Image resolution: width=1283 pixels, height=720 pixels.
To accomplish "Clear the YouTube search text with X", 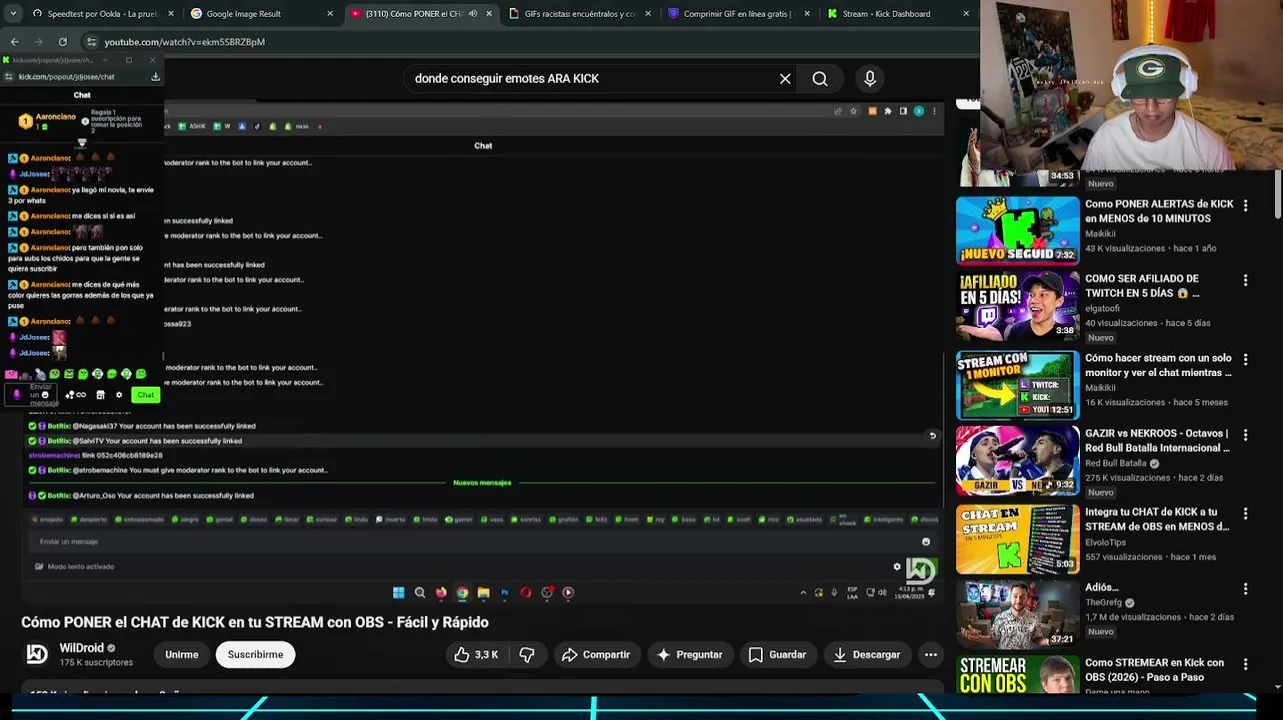I will pos(785,79).
